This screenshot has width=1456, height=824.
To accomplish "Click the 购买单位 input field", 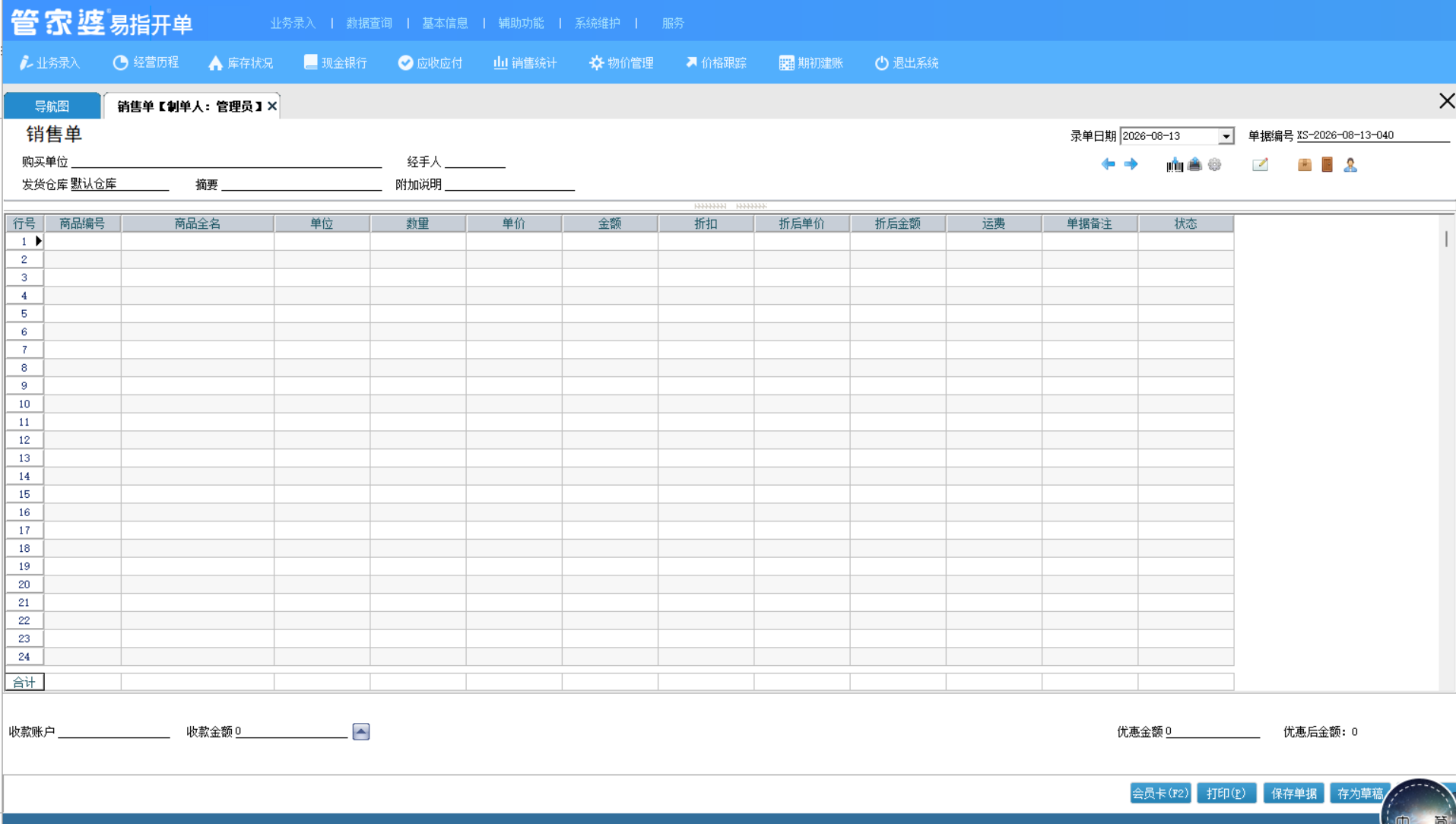I will coord(227,161).
